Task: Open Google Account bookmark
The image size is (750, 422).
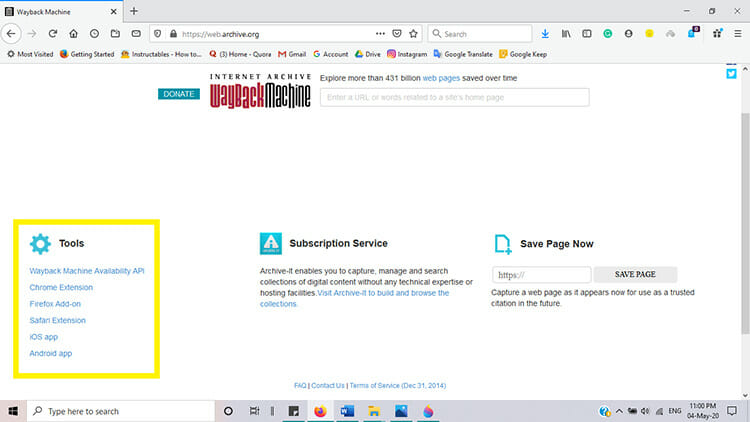Action: [331, 55]
